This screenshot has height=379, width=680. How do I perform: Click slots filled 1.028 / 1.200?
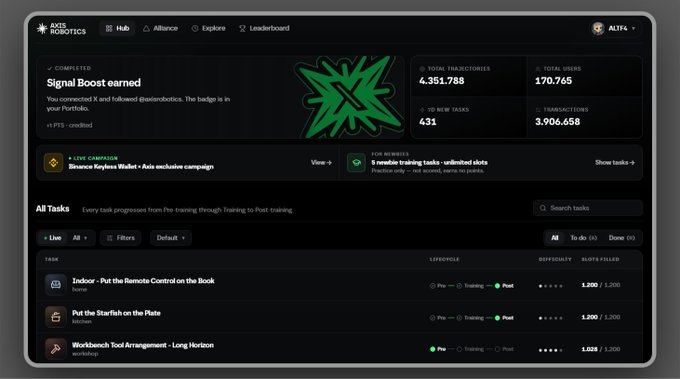pyautogui.click(x=601, y=349)
